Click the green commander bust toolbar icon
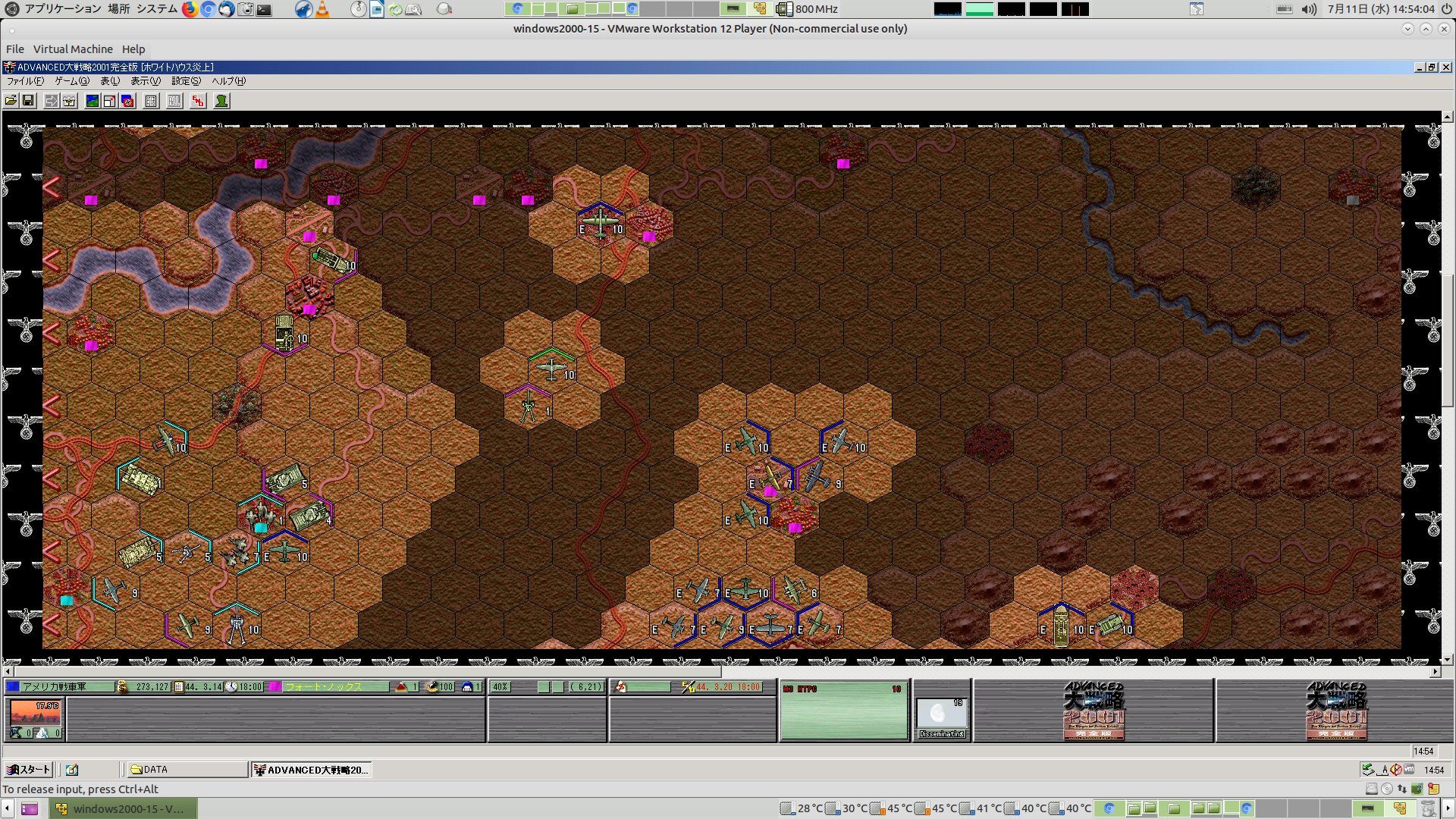 221,101
